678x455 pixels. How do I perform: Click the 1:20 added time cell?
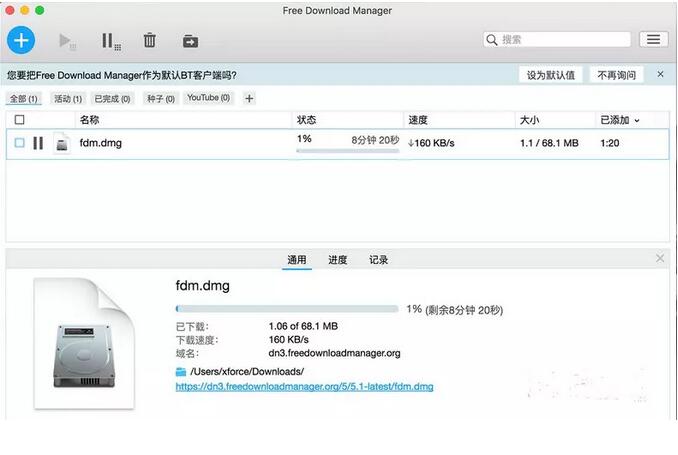click(x=610, y=143)
